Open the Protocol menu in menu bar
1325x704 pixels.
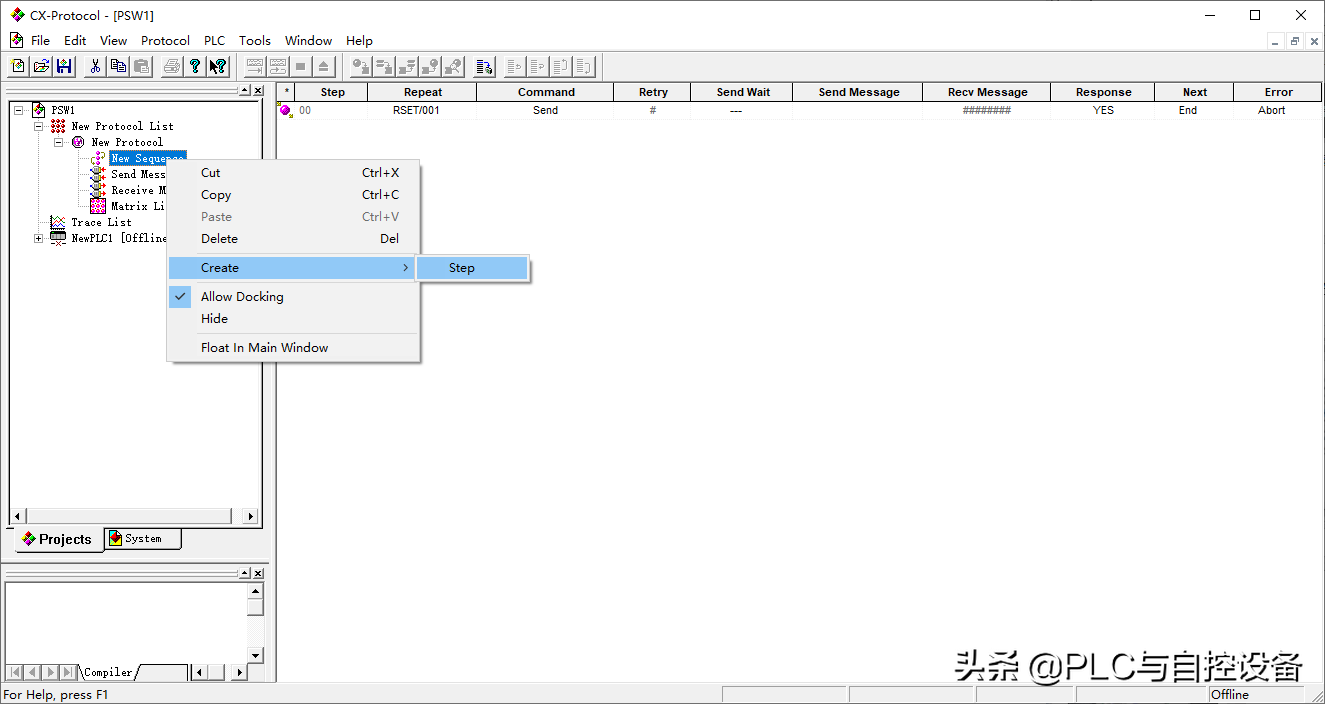coord(165,41)
